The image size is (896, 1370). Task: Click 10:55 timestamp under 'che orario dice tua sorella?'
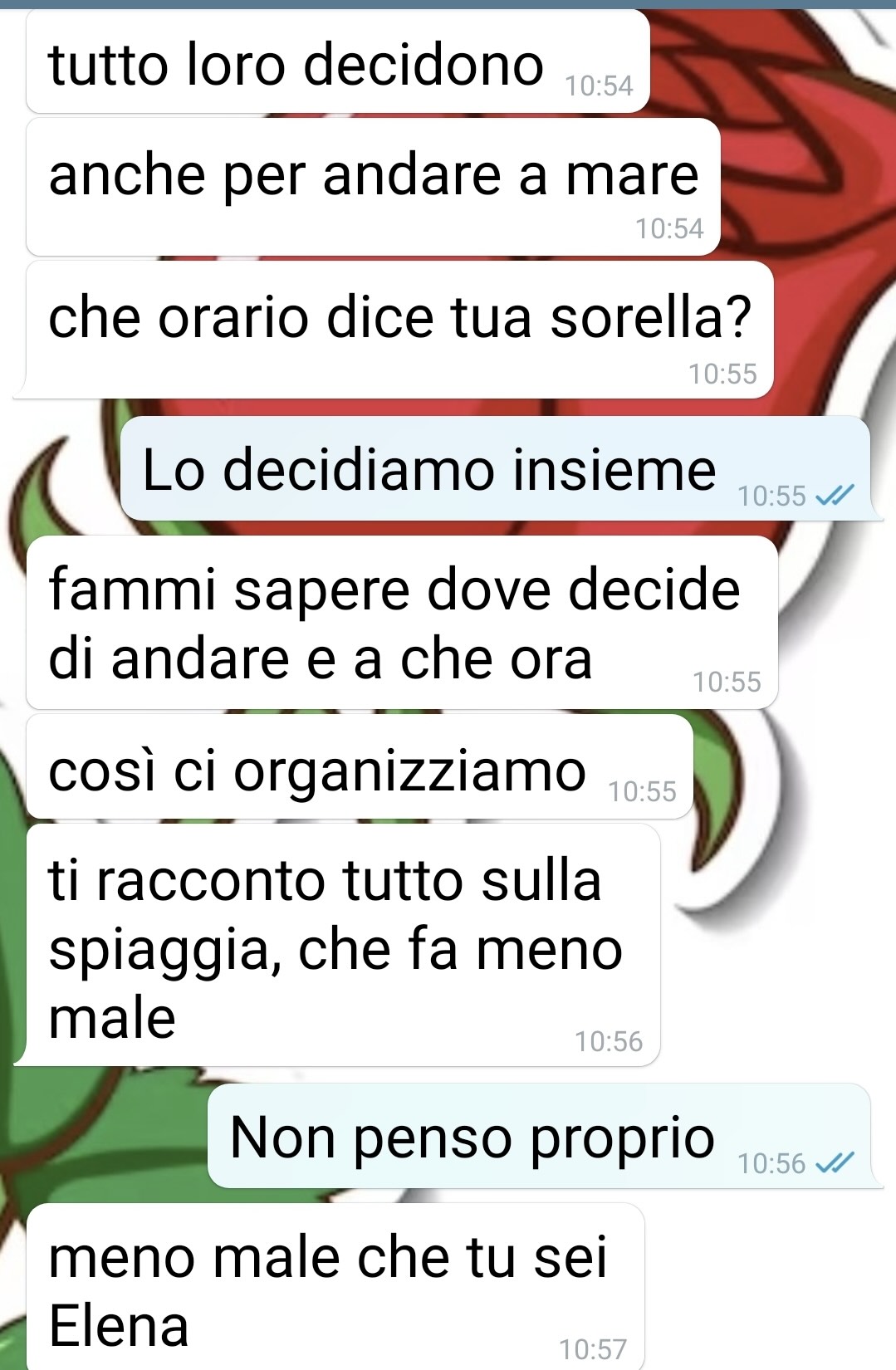(722, 374)
